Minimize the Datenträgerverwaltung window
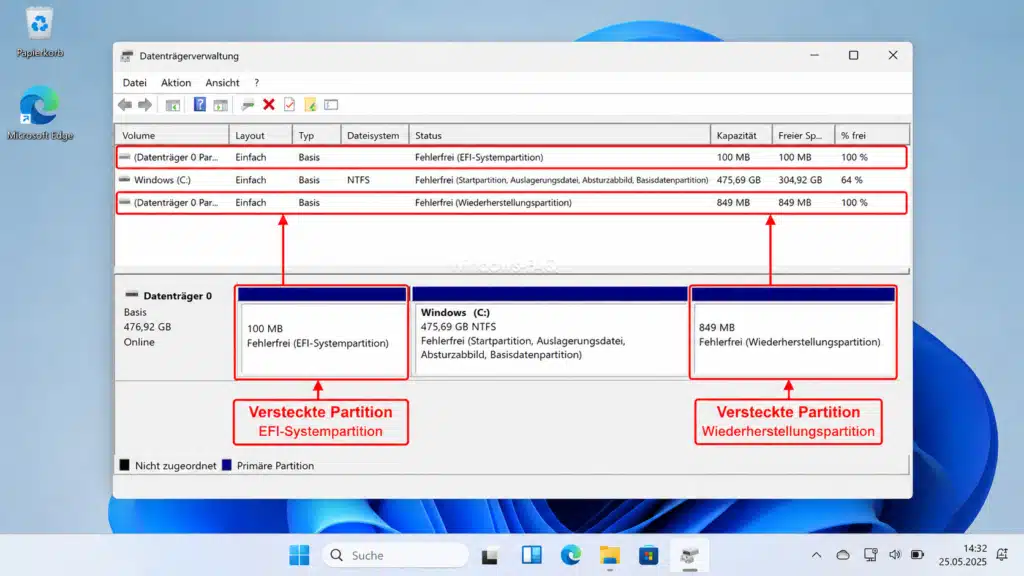Image resolution: width=1024 pixels, height=576 pixels. point(814,56)
